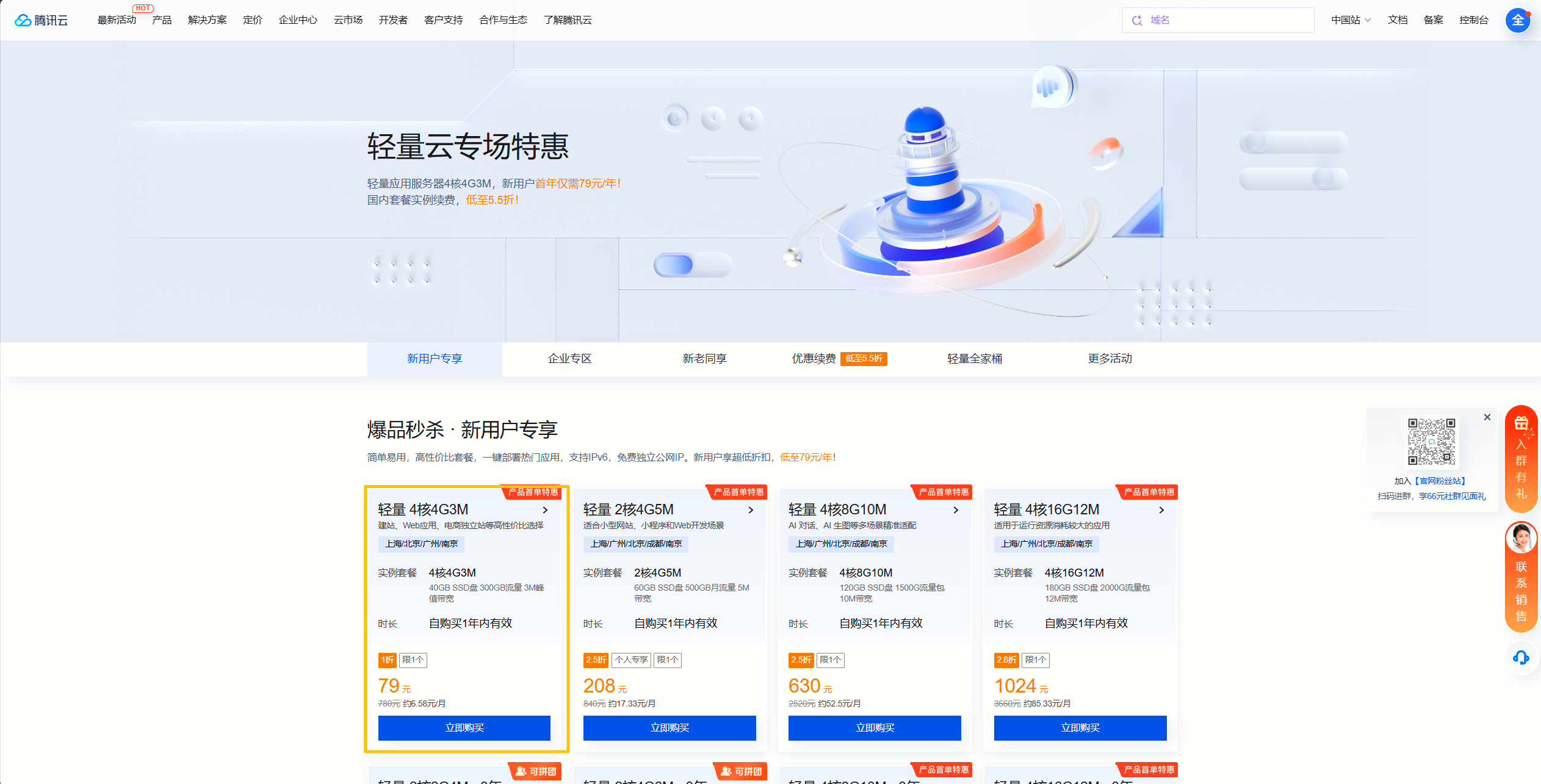Click the search icon in the search box
This screenshot has height=784, width=1541.
pos(1136,20)
